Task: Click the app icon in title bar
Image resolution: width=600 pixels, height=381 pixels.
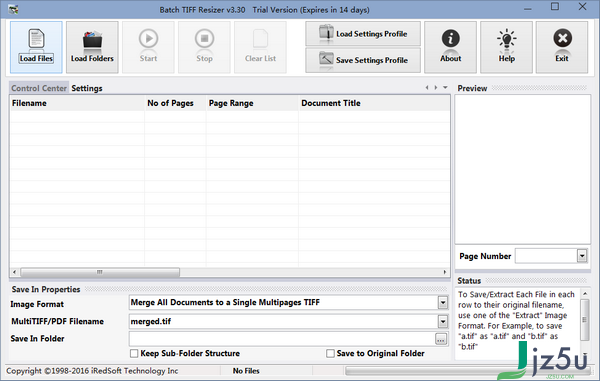Action: (14, 9)
